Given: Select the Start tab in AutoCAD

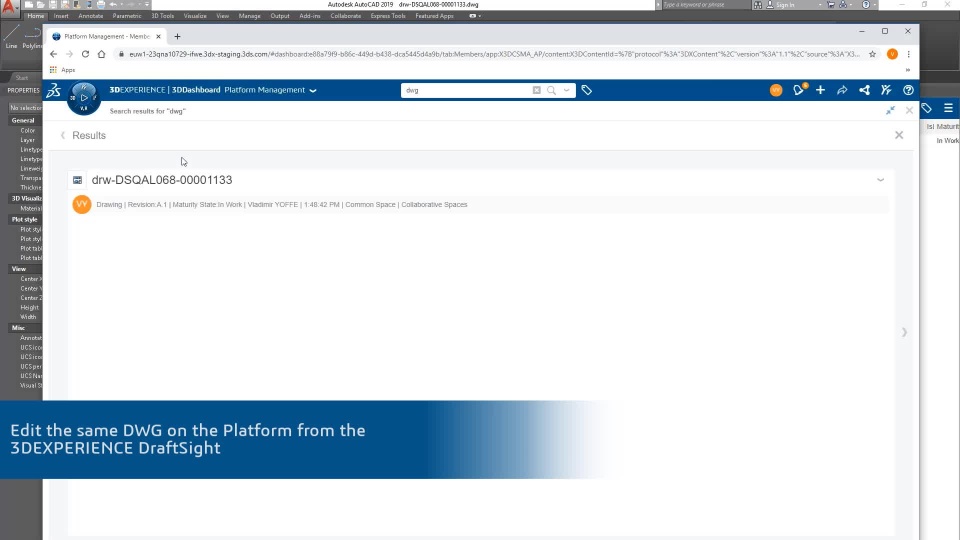Looking at the screenshot, I should pos(22,78).
